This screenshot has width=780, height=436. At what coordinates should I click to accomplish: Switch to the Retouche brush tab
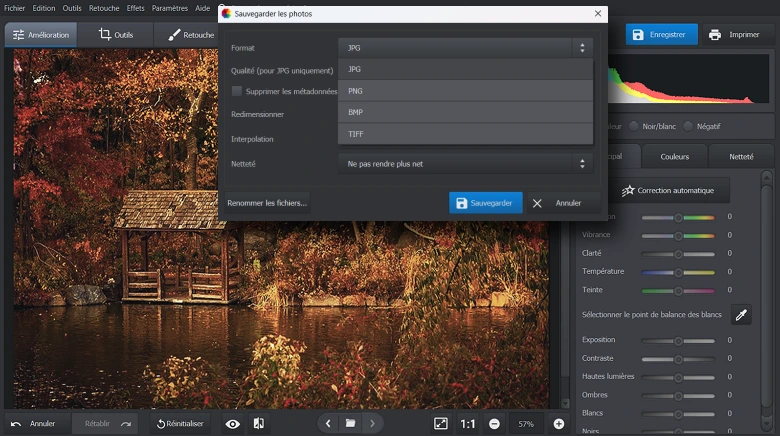coord(191,35)
